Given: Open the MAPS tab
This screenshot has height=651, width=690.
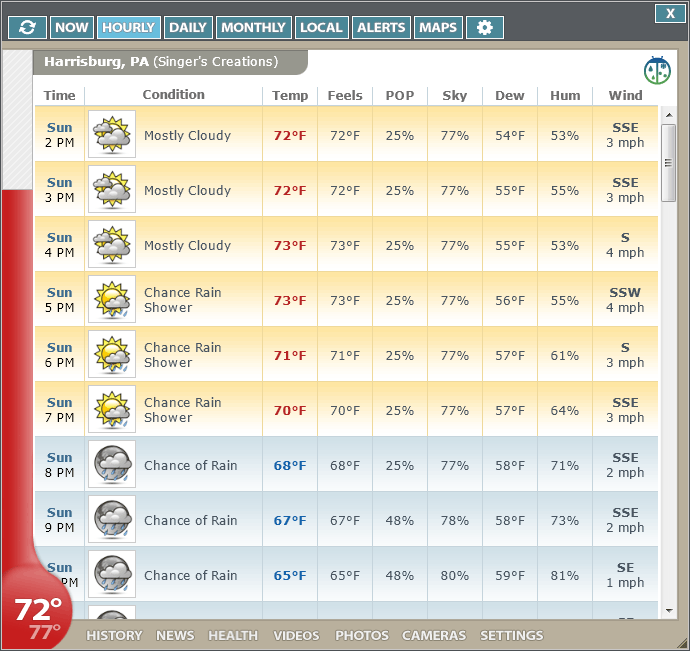Looking at the screenshot, I should [x=438, y=28].
